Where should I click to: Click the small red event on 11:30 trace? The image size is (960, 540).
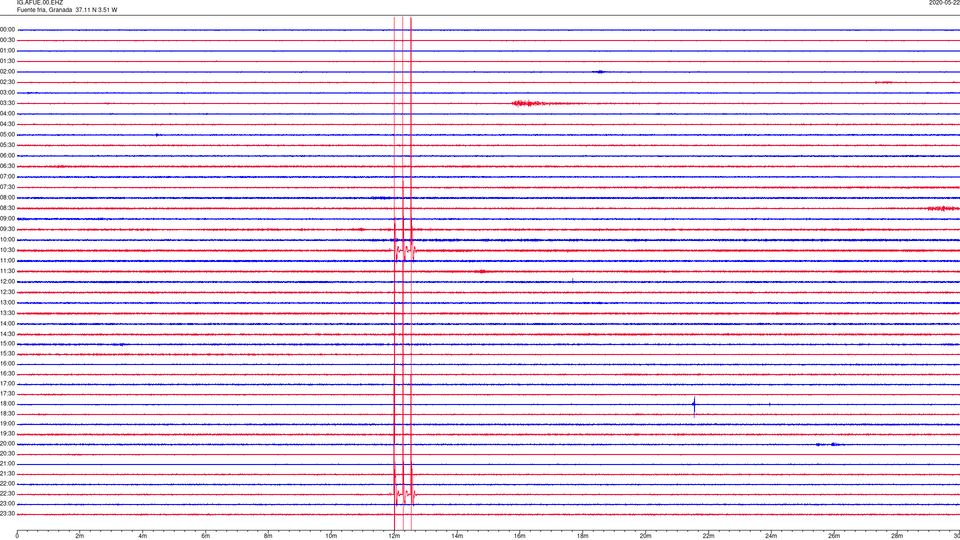click(482, 271)
